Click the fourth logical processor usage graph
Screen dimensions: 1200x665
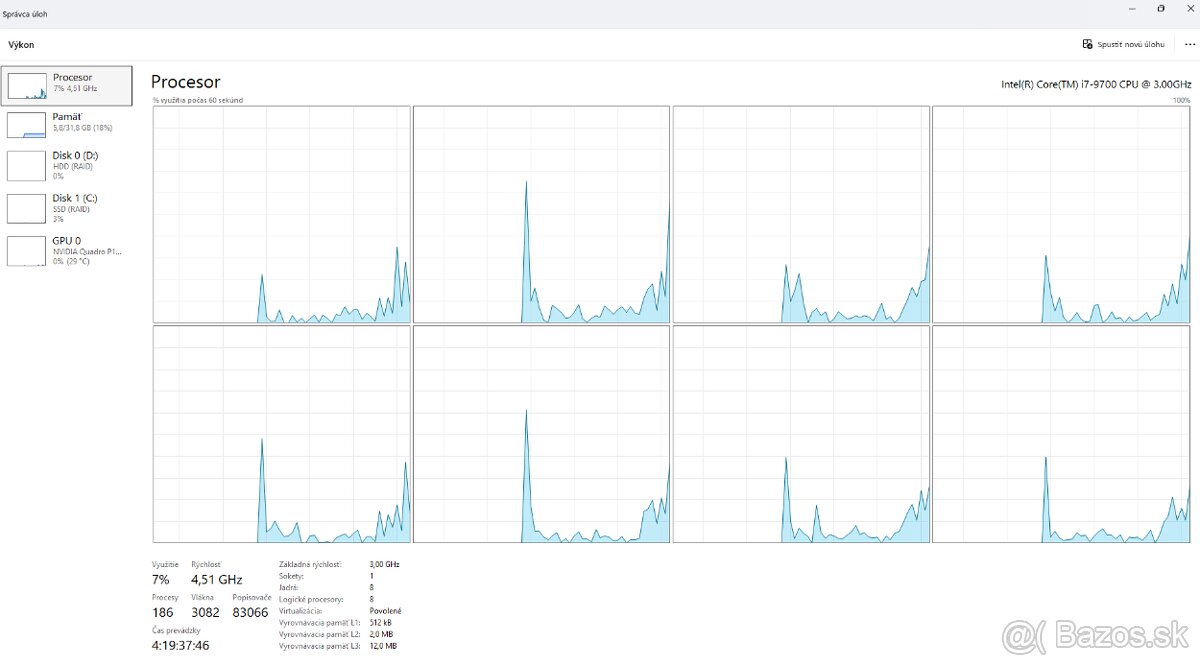(1061, 214)
